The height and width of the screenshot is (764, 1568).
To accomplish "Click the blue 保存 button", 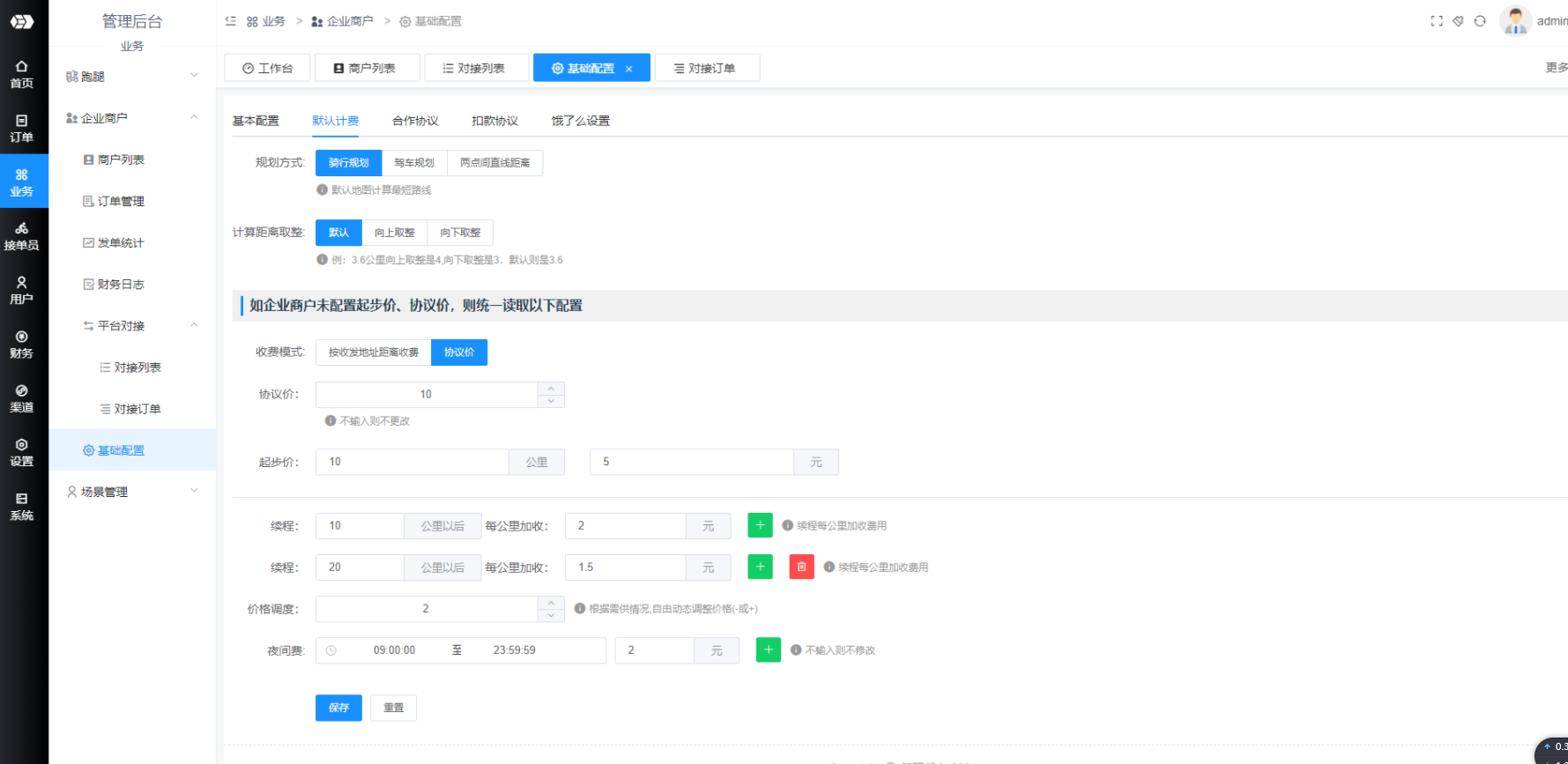I will pos(338,708).
